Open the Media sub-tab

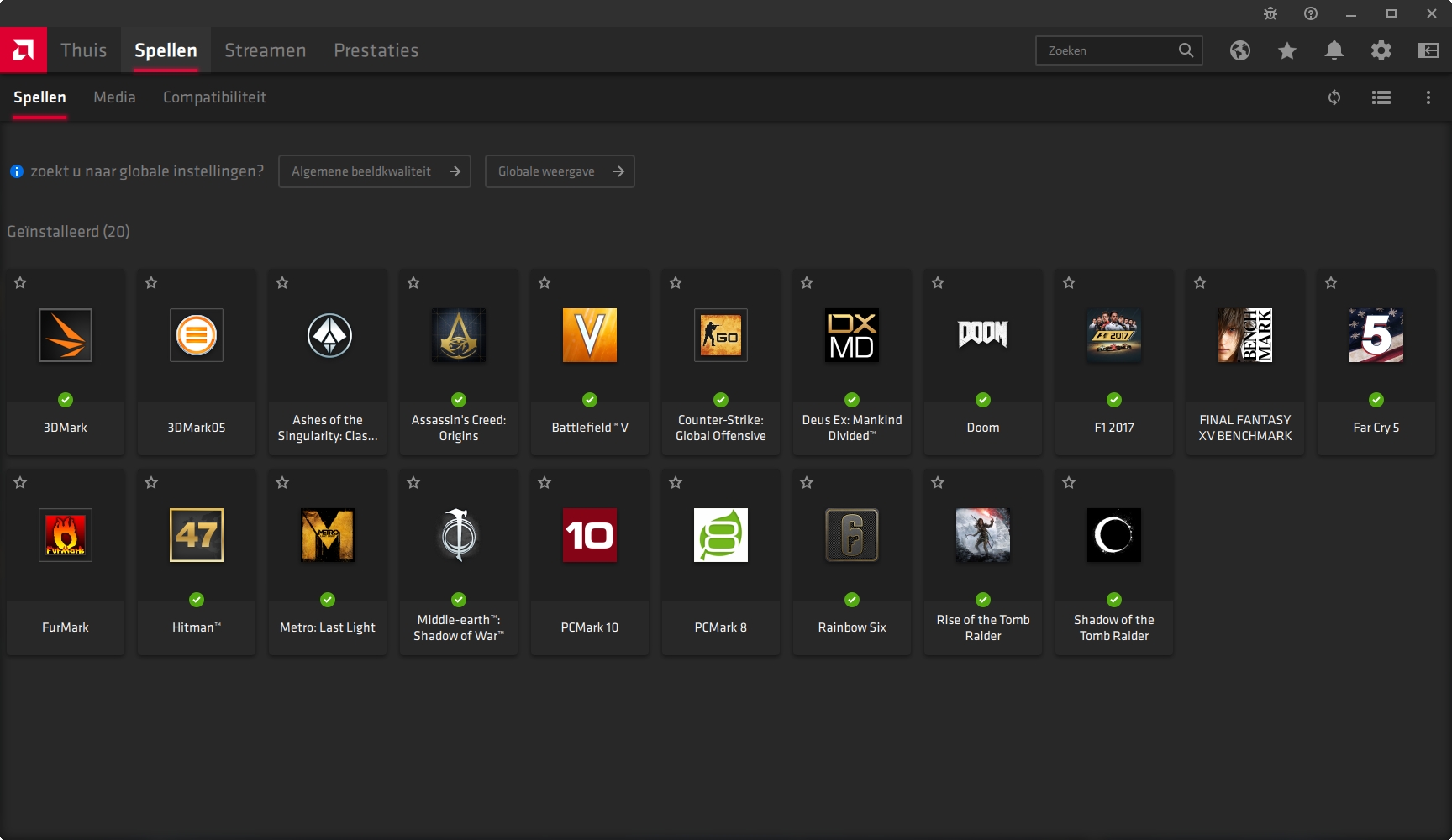pyautogui.click(x=114, y=97)
